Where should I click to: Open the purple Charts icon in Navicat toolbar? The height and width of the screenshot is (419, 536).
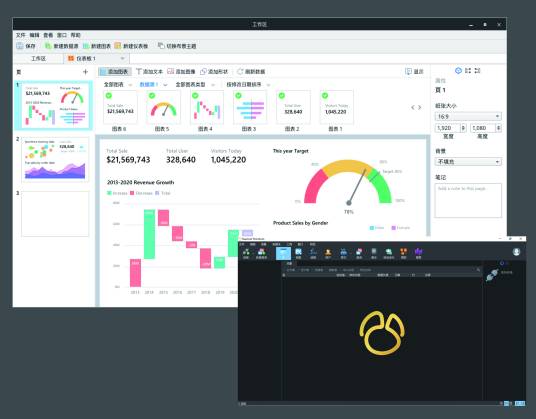point(418,253)
